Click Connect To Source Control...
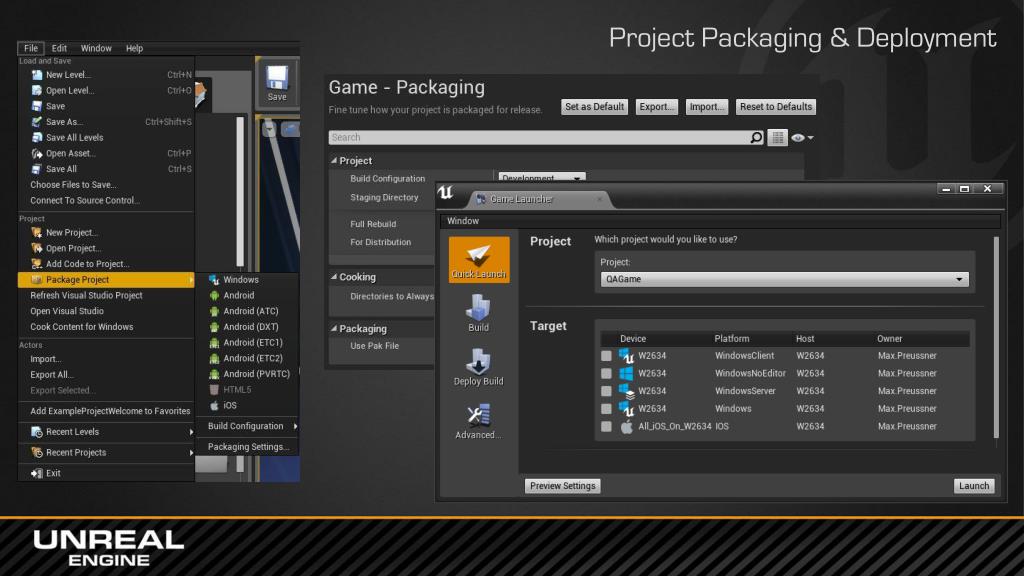1024x576 pixels. 85,200
